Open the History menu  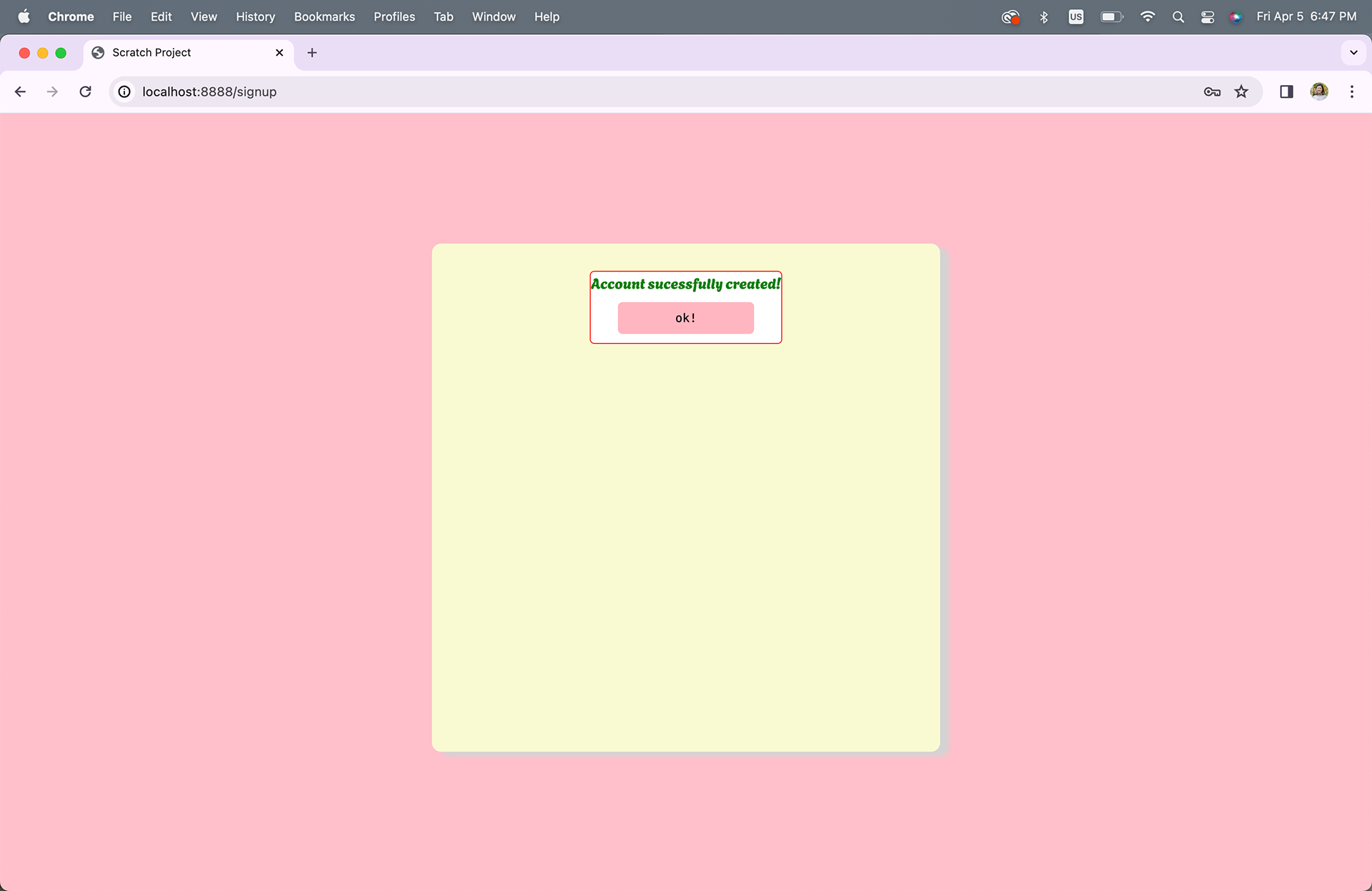coord(255,16)
